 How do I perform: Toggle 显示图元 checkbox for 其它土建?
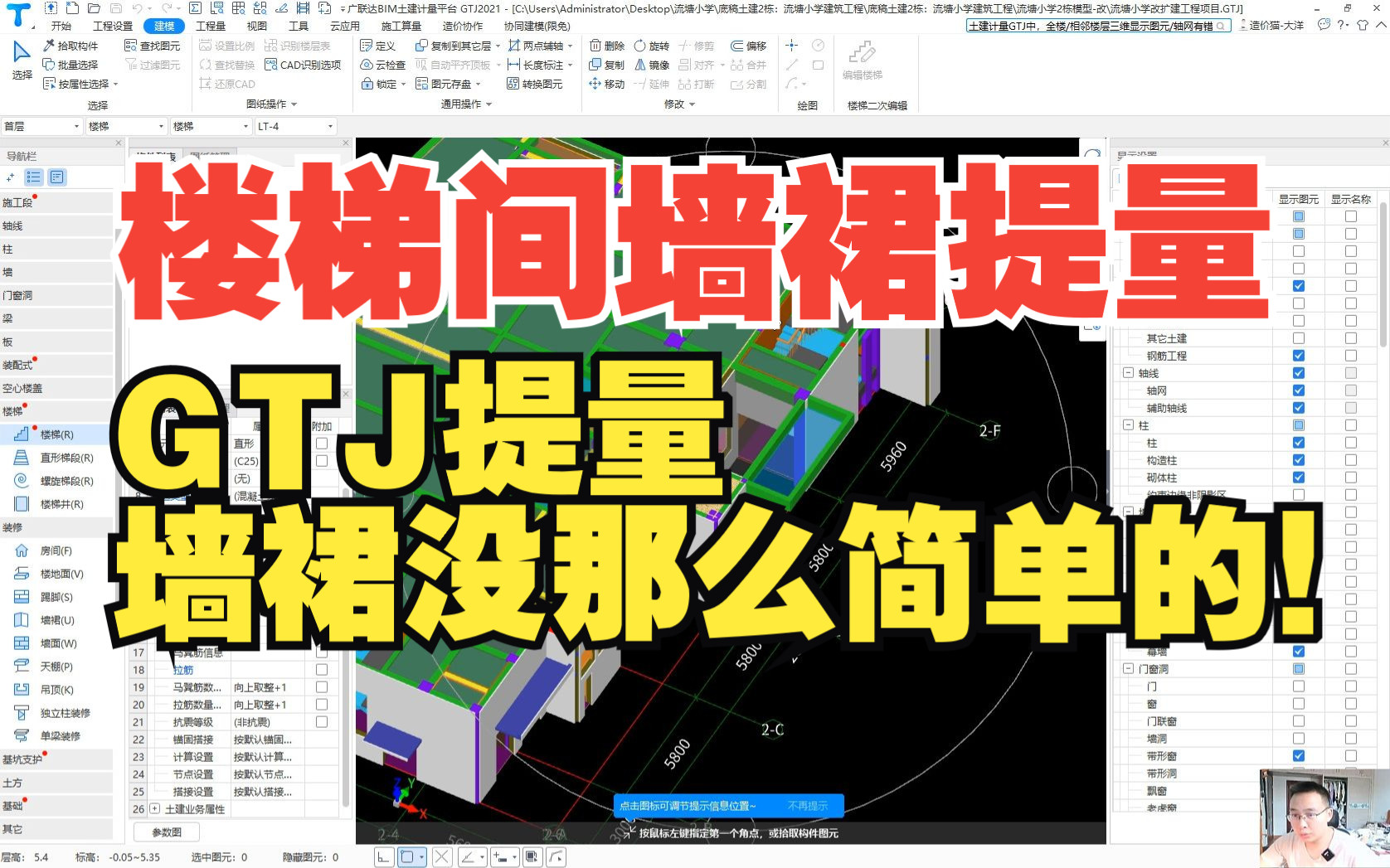point(1298,338)
